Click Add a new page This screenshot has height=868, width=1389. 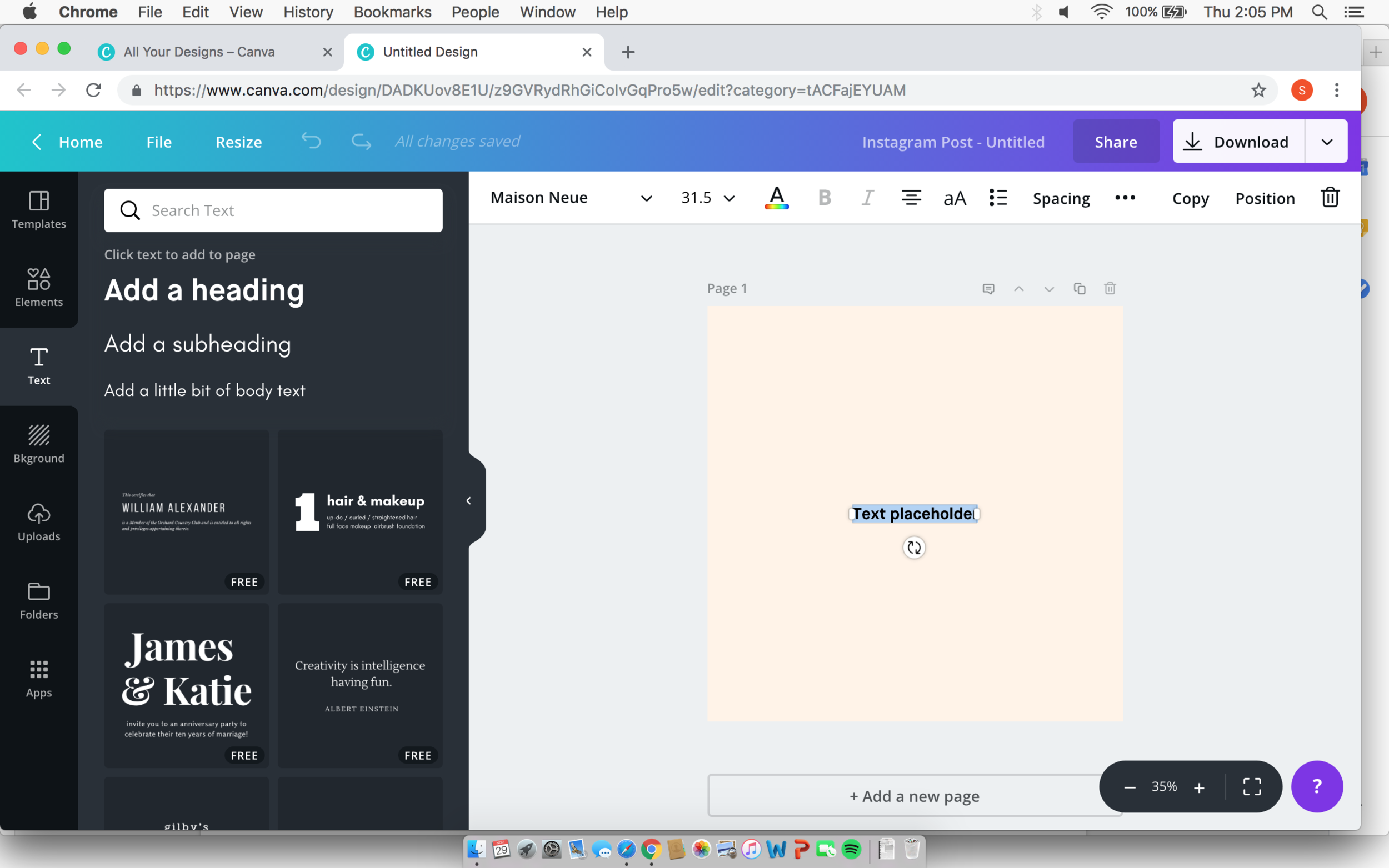(x=915, y=796)
